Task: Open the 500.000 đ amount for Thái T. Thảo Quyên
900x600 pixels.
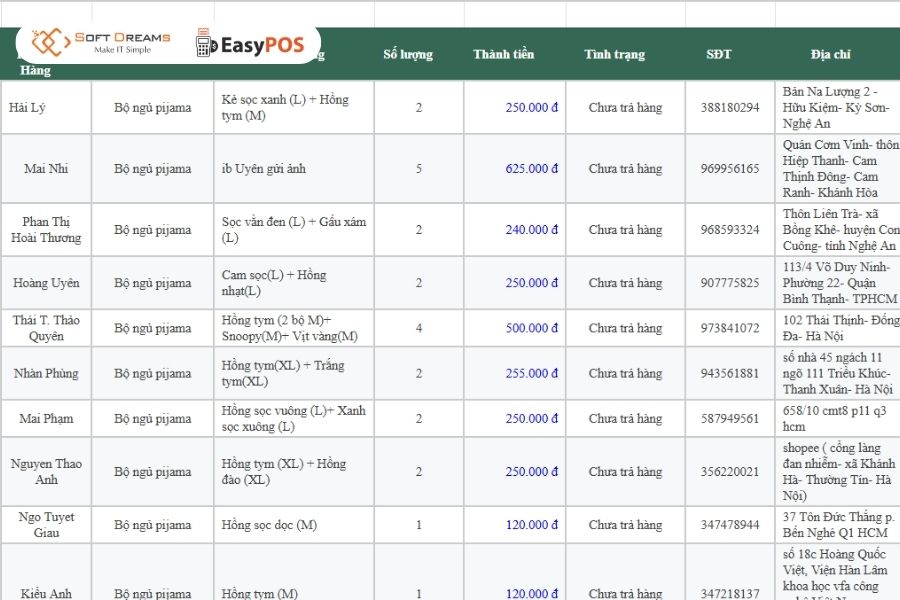Action: coord(532,328)
